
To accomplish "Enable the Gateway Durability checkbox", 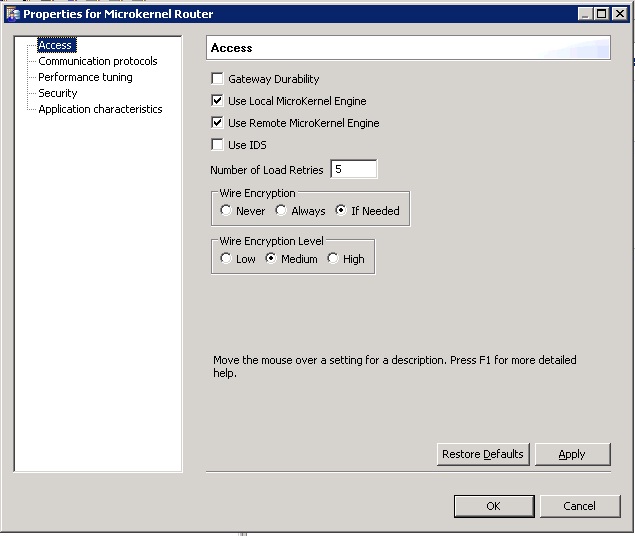I will 217,78.
